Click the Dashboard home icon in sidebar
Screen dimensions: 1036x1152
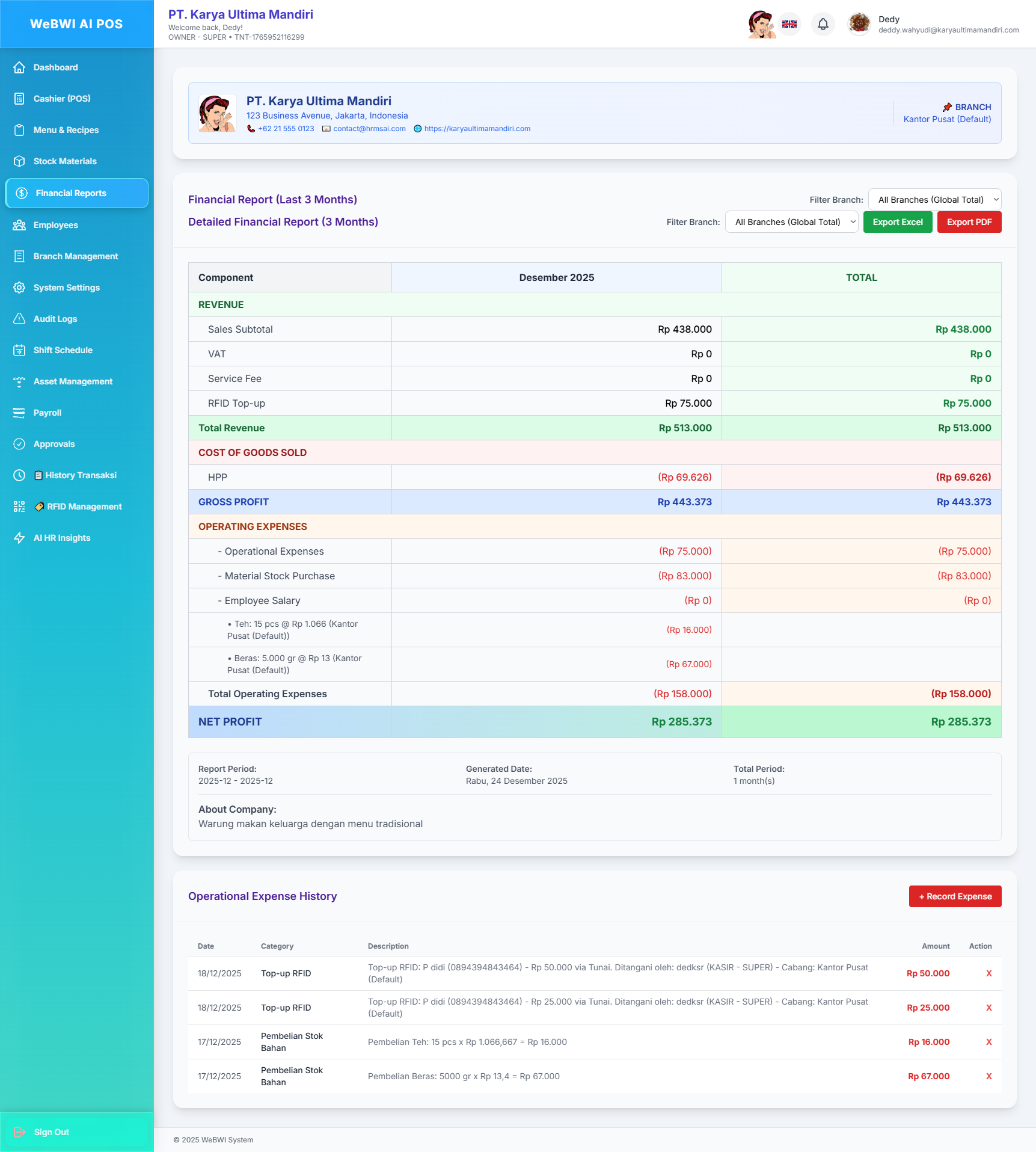tap(19, 67)
